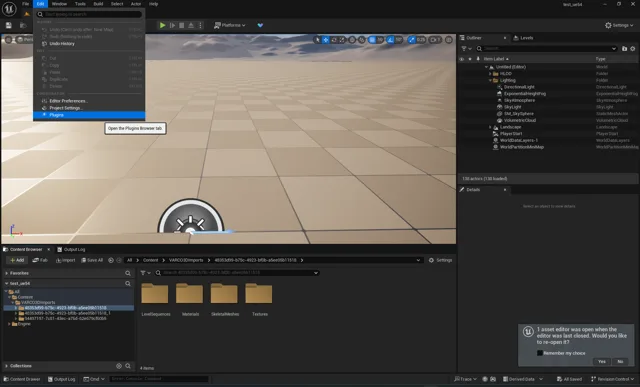
Task: Click the Outliner visibility eye column header
Action: tap(462, 59)
